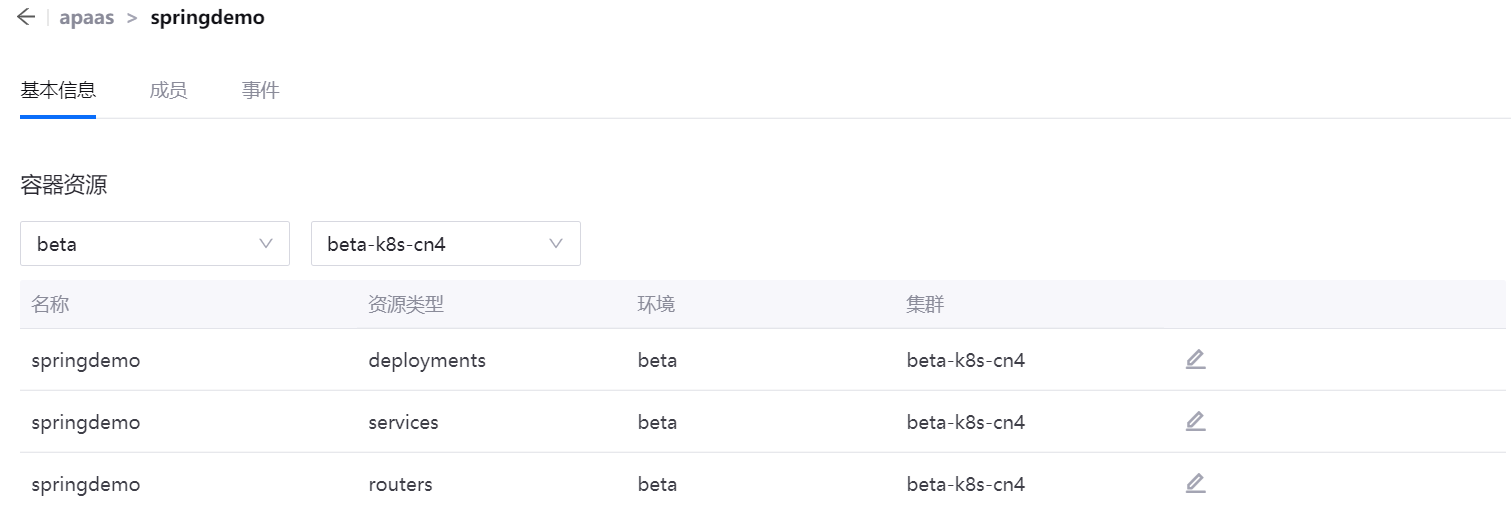
Task: Go to apaas breadcrumb link
Action: point(87,18)
